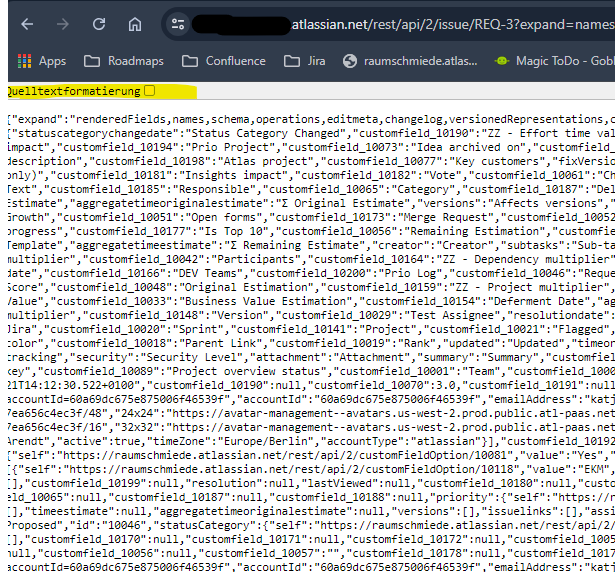The width and height of the screenshot is (615, 572).
Task: Click "Insights impact" in the JSON
Action: (x=233, y=175)
